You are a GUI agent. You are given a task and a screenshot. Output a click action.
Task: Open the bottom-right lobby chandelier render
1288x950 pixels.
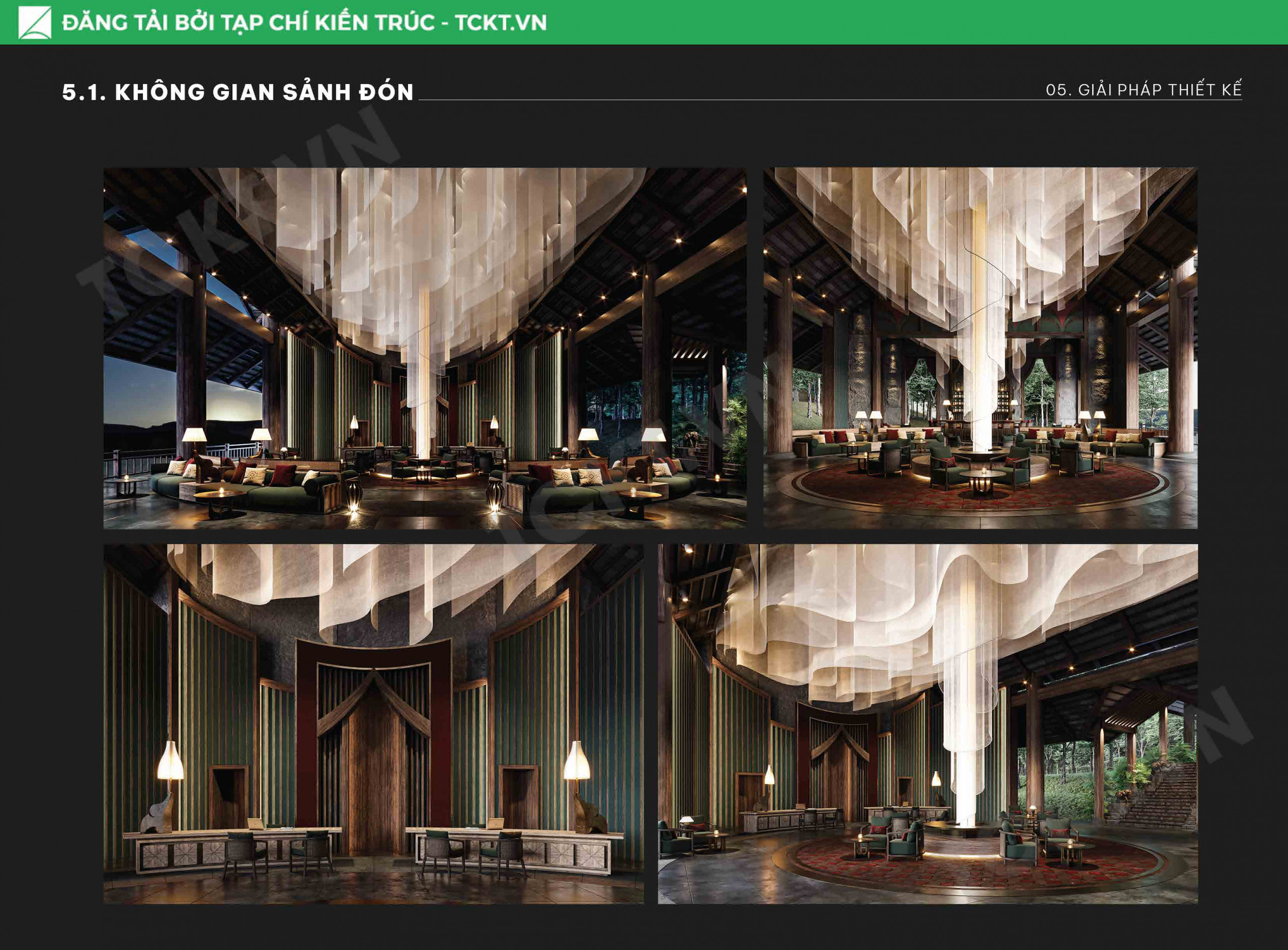click(x=927, y=724)
